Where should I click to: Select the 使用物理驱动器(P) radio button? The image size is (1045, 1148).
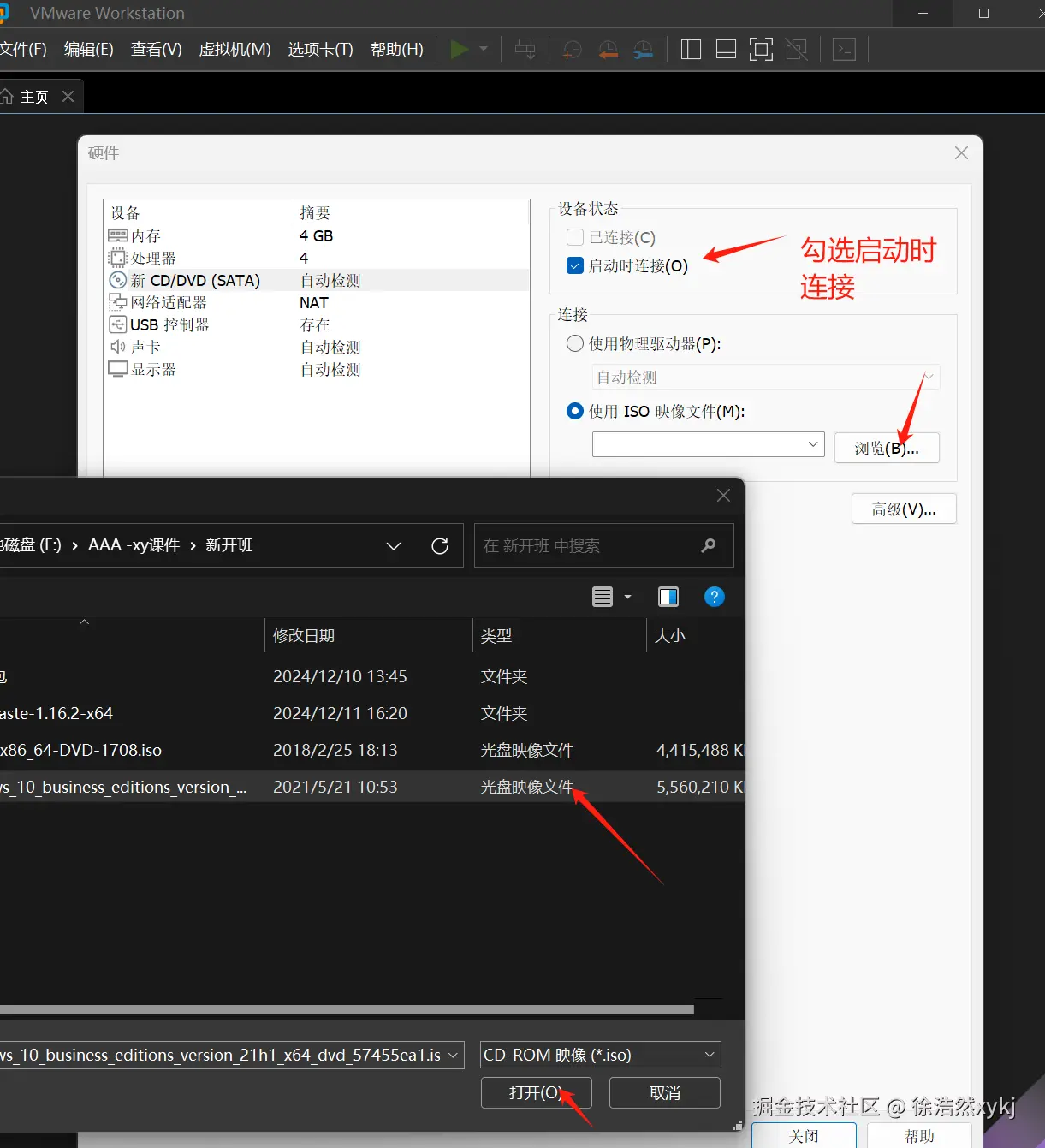(x=575, y=343)
